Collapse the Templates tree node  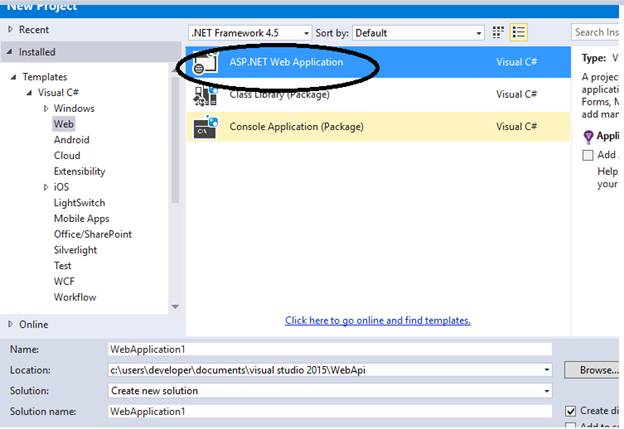(x=14, y=77)
